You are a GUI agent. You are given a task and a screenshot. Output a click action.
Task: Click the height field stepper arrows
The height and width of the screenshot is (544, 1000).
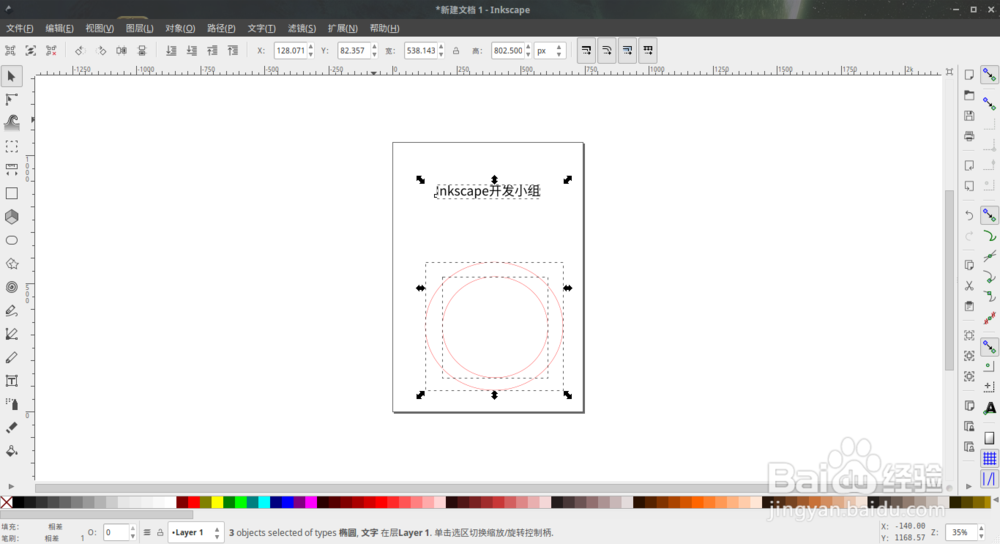[x=528, y=51]
